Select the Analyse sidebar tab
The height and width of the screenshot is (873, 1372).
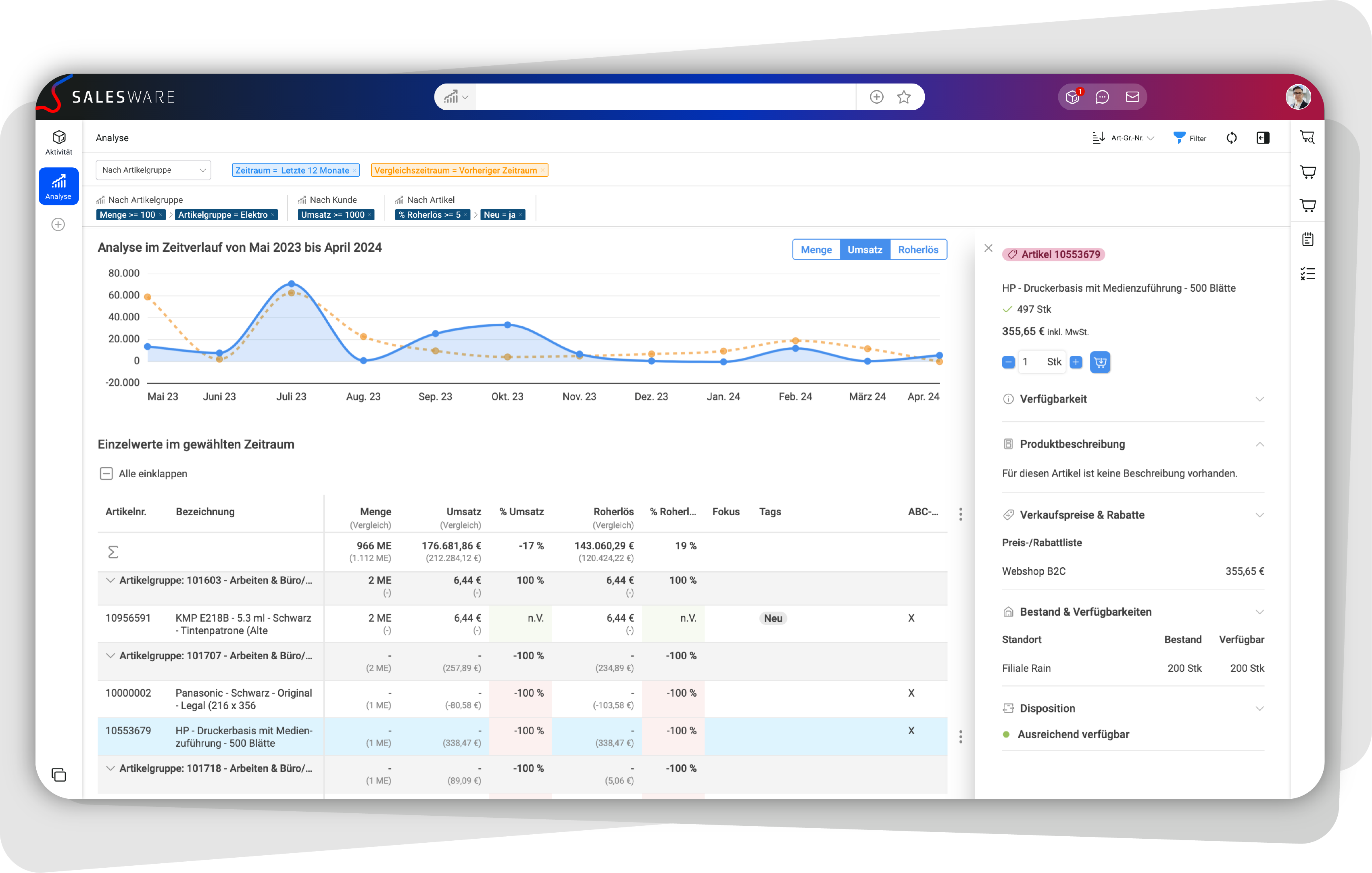pos(59,186)
